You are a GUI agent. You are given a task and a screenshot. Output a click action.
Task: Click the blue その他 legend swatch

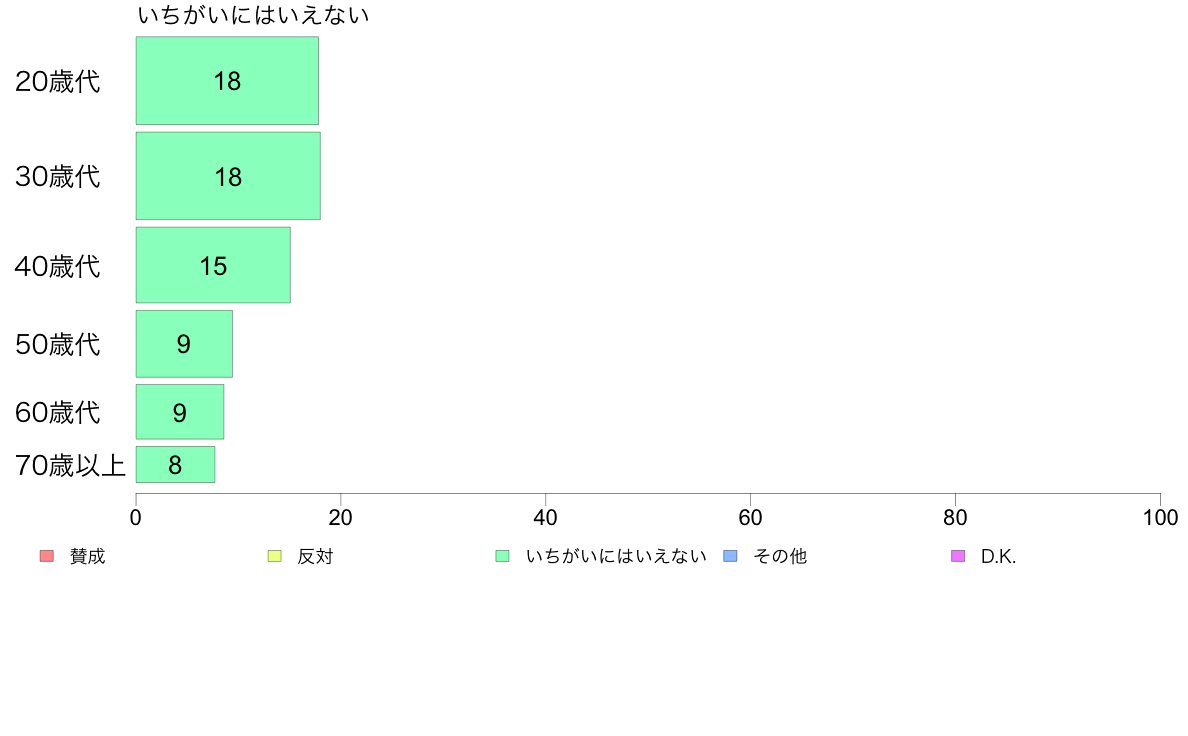[730, 556]
